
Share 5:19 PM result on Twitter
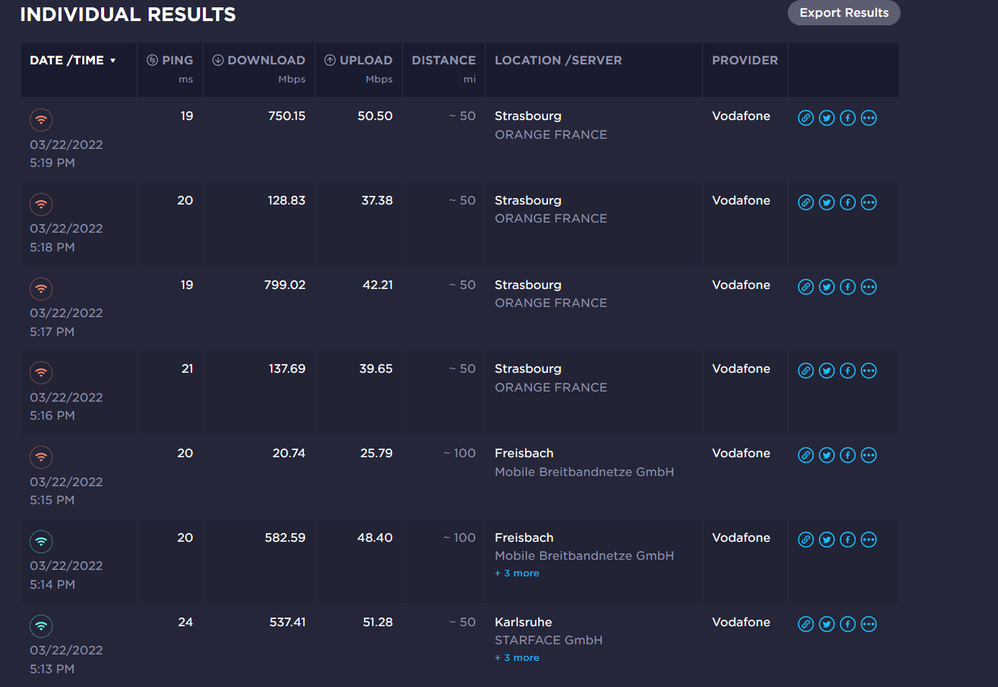(827, 118)
